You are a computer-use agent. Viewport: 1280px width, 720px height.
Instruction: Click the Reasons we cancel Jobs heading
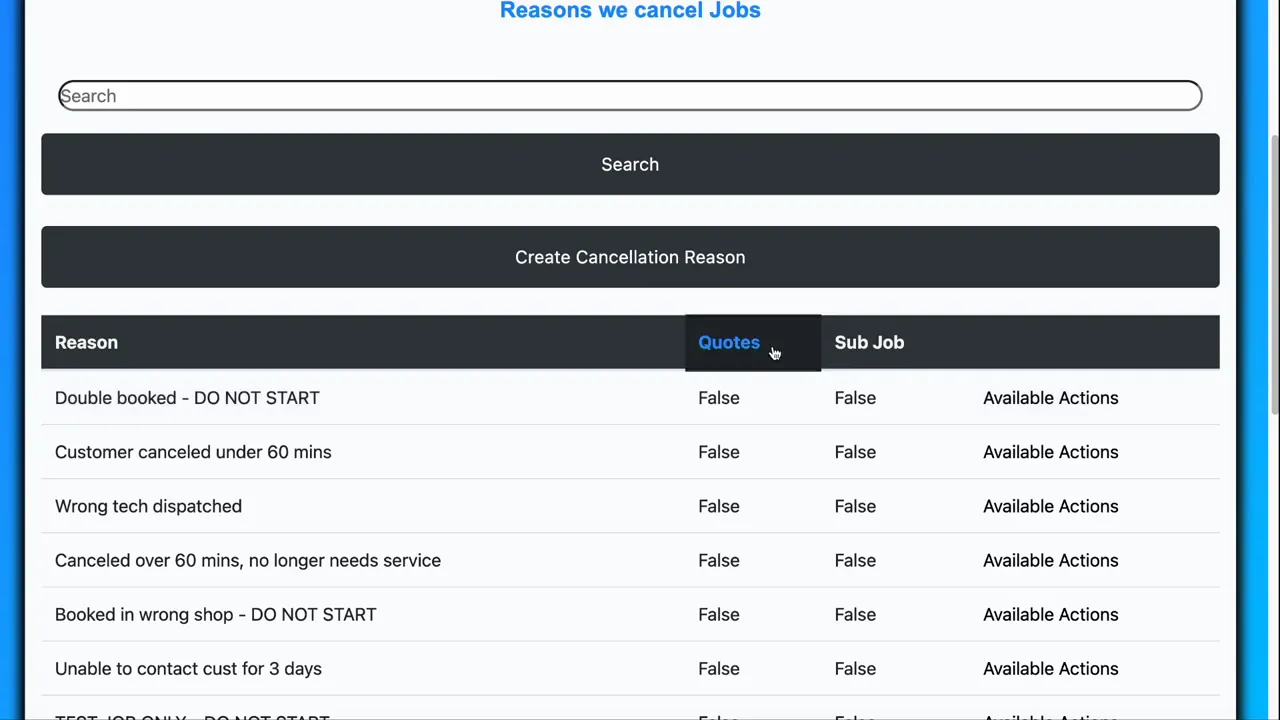[630, 11]
